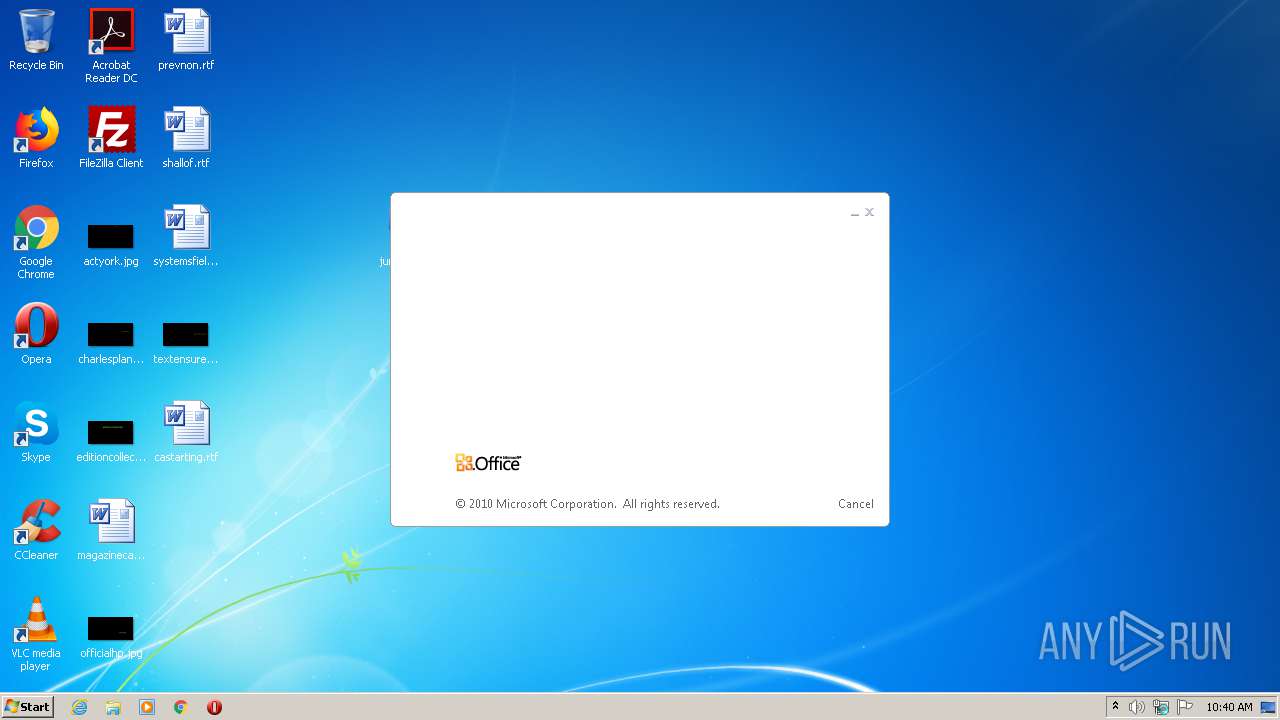Open the Start menu
Image resolution: width=1280 pixels, height=720 pixels.
[x=28, y=707]
